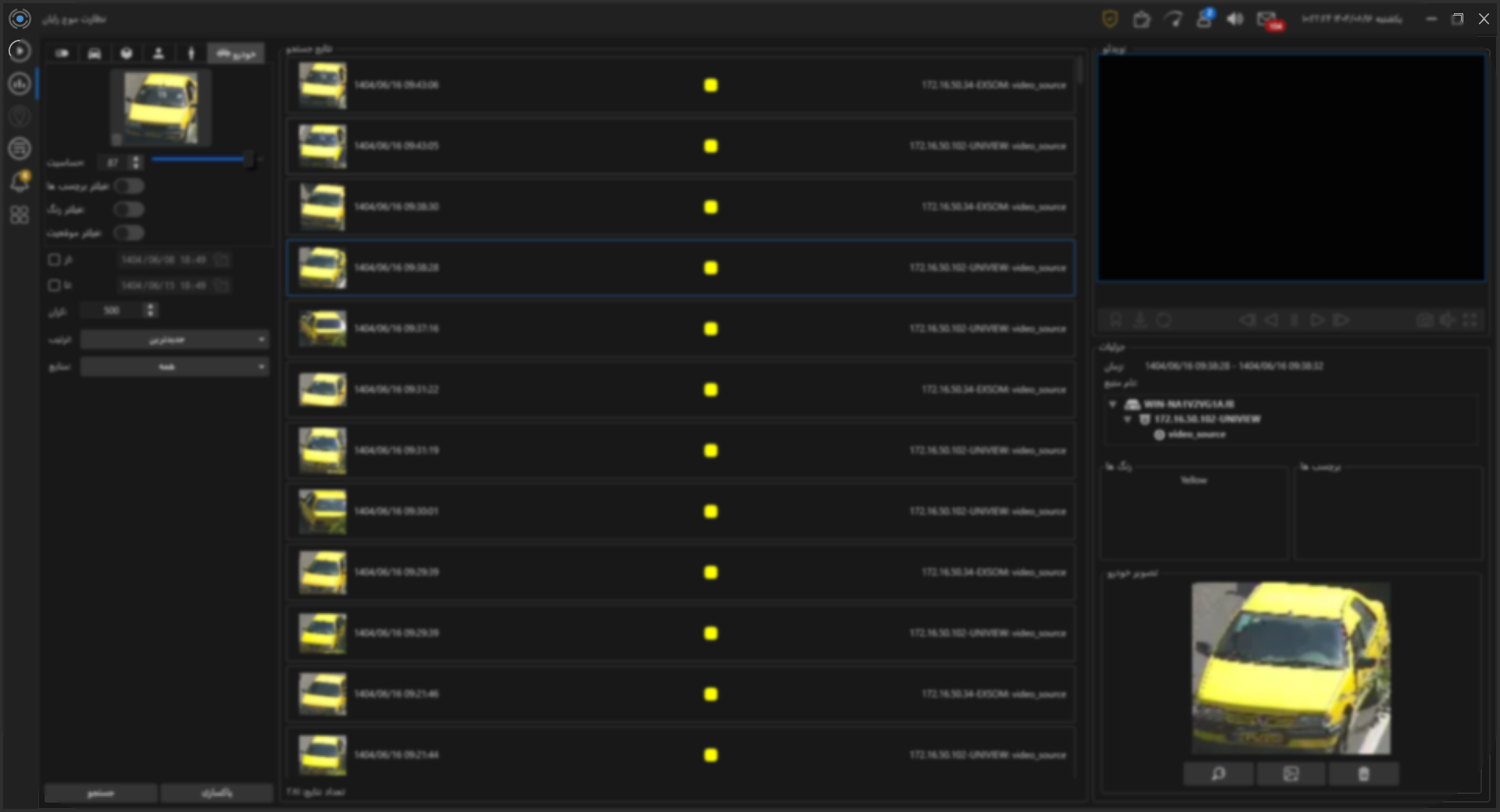Select the person search tab
The image size is (1500, 812).
(159, 53)
